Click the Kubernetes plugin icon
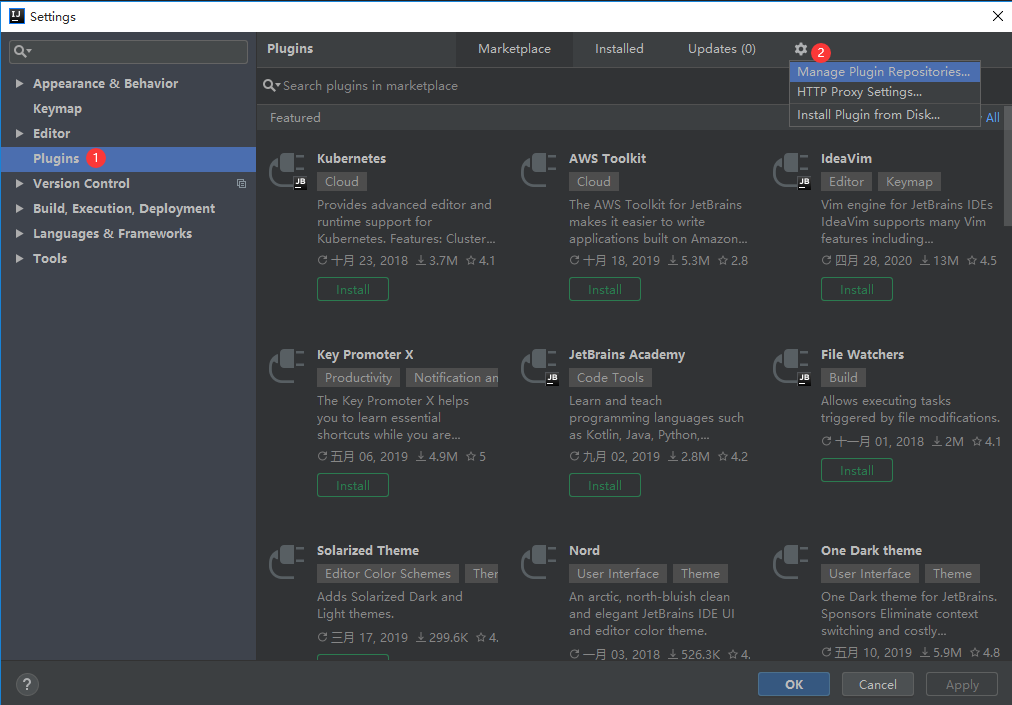 (x=287, y=171)
